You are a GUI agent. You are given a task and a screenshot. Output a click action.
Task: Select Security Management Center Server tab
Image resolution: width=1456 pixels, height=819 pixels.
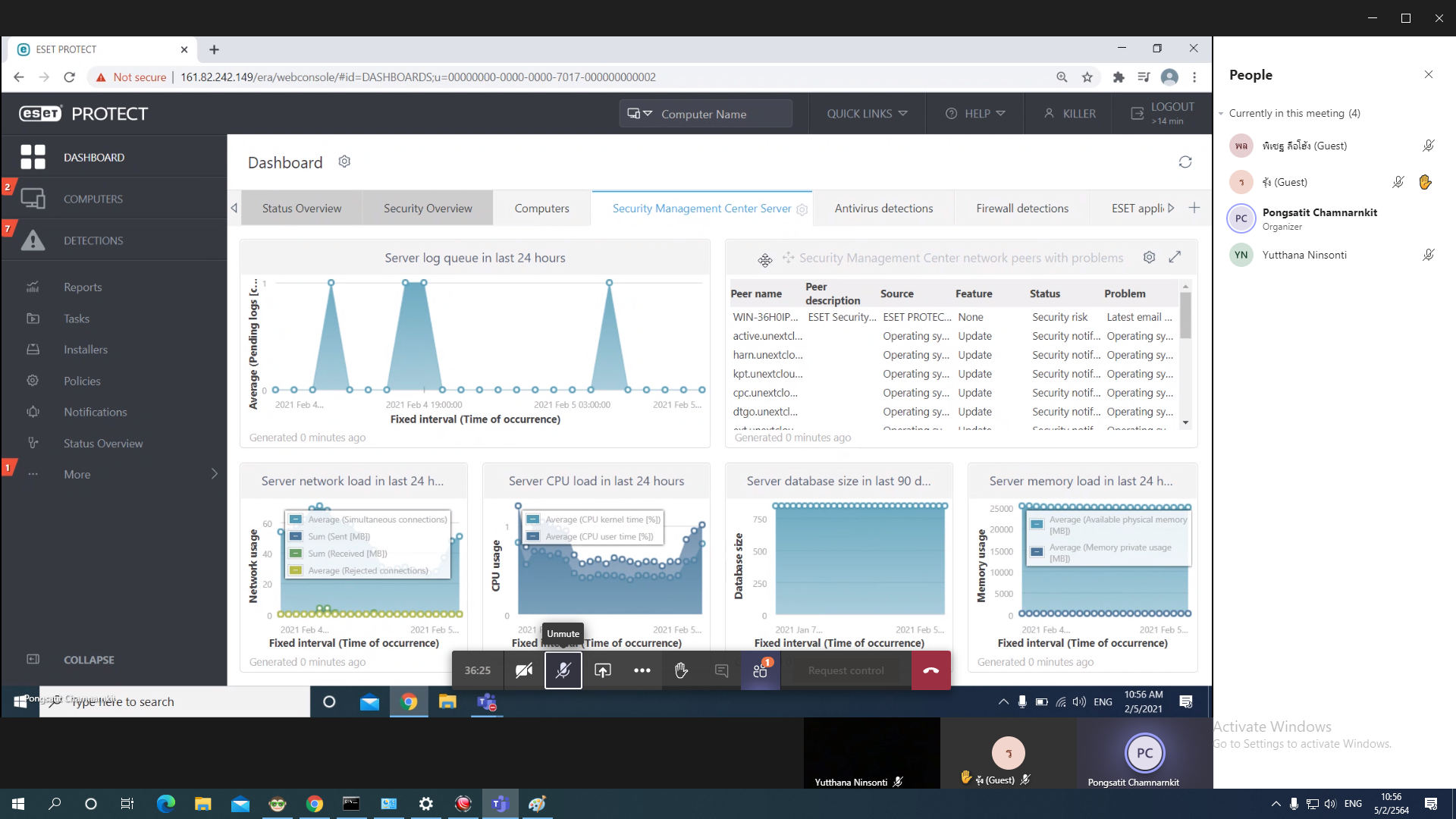point(701,209)
